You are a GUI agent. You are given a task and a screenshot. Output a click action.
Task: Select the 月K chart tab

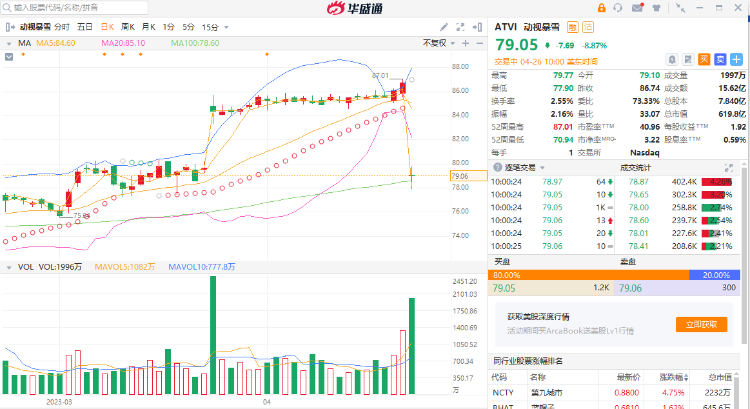click(x=149, y=27)
